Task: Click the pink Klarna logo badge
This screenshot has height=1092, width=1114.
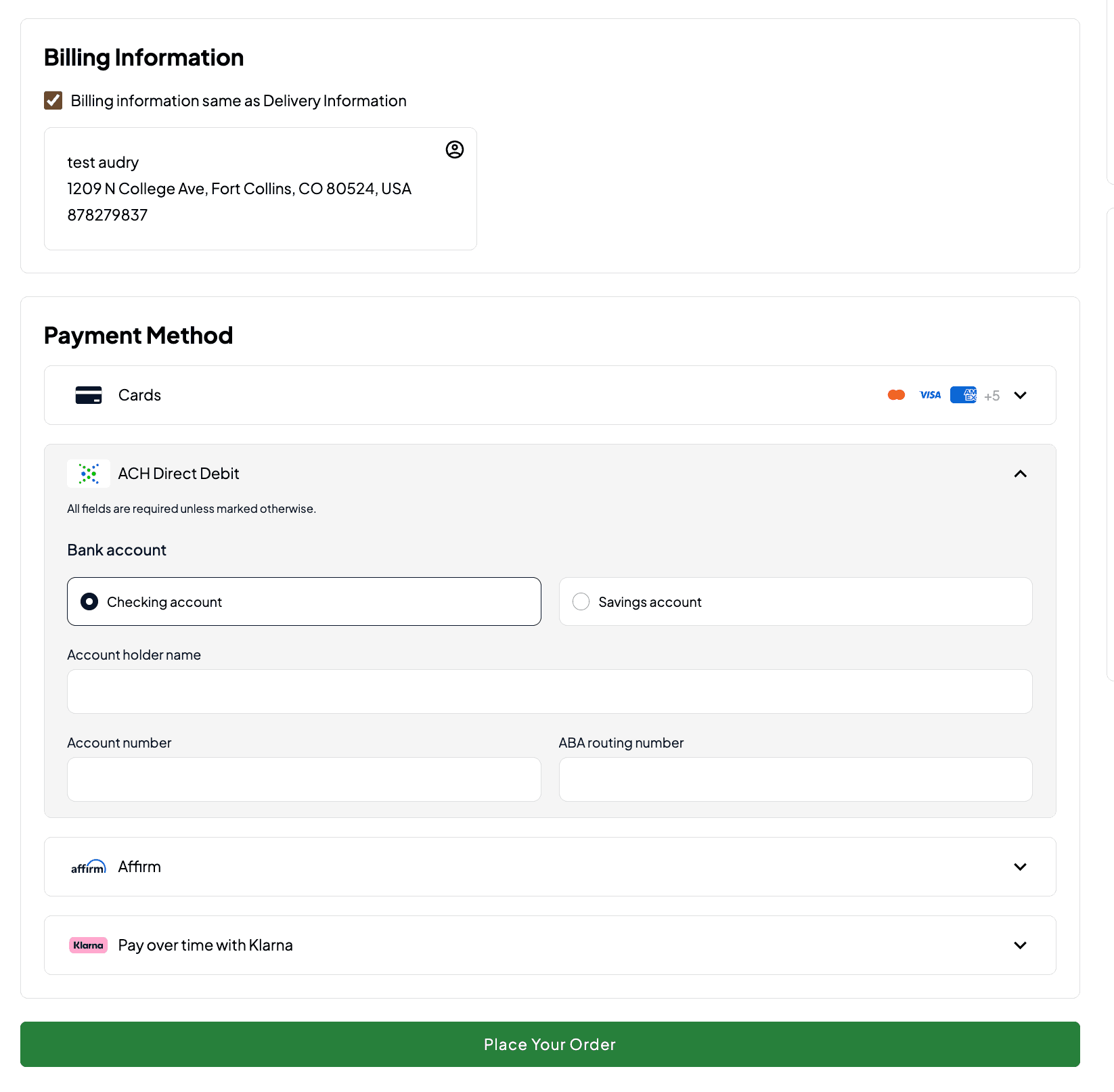Action: click(89, 945)
